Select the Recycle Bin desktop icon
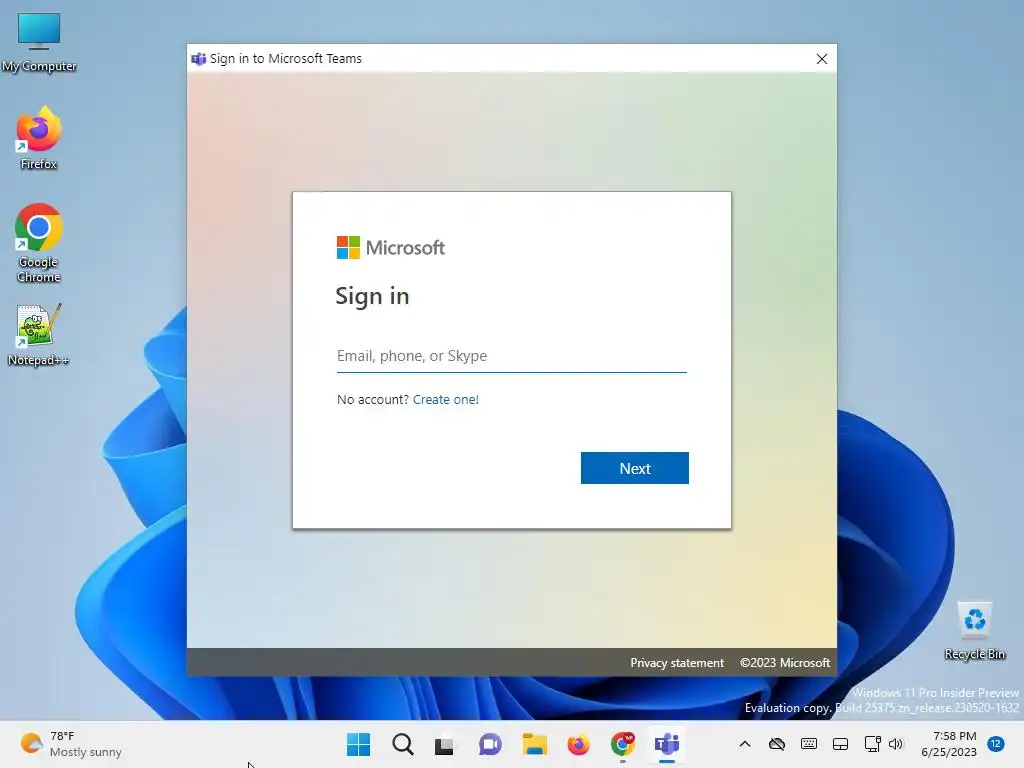1024x768 pixels. click(x=974, y=631)
